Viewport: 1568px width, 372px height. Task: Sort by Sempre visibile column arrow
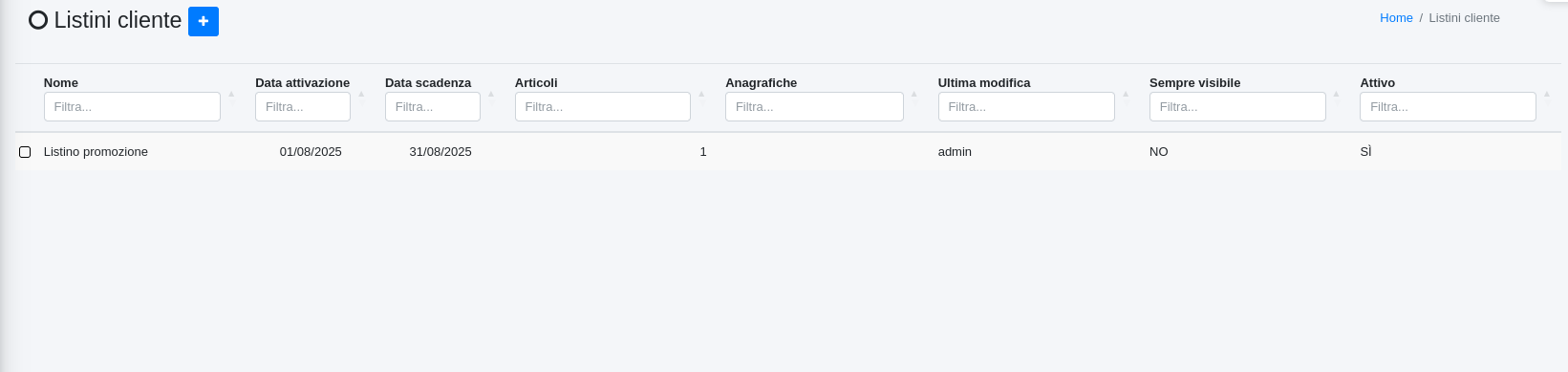1337,94
